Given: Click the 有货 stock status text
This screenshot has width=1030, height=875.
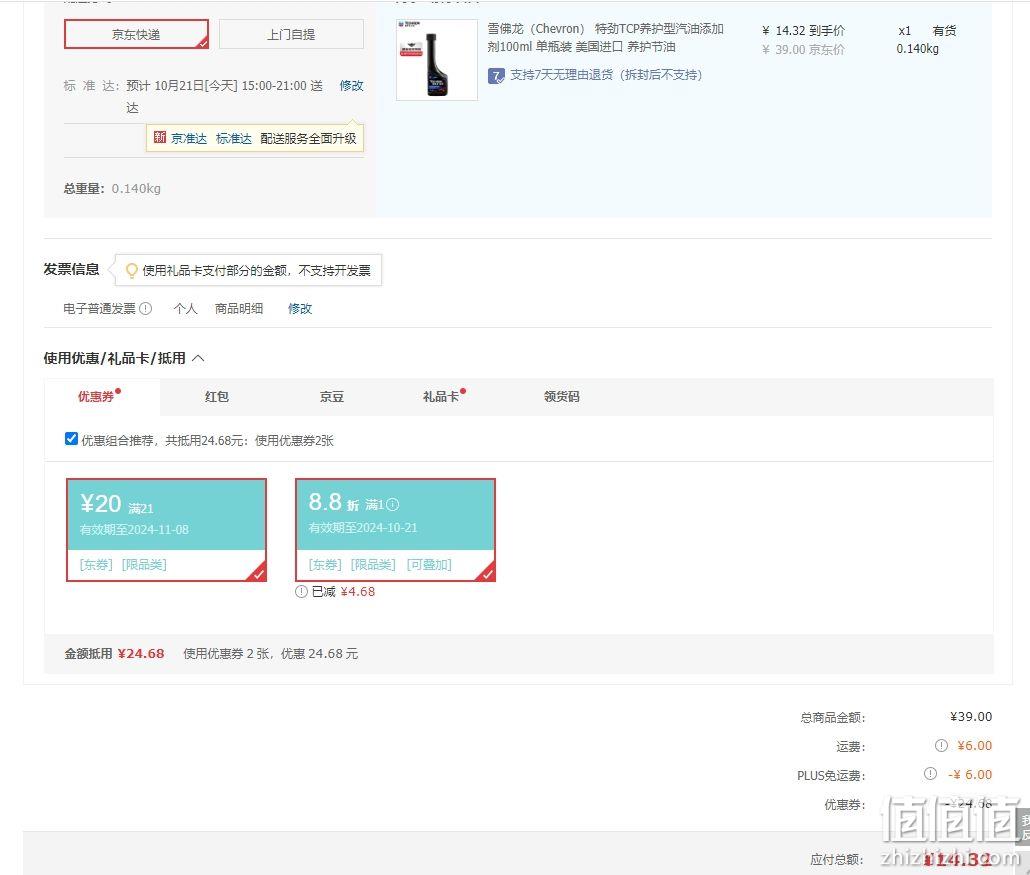Looking at the screenshot, I should click(945, 31).
